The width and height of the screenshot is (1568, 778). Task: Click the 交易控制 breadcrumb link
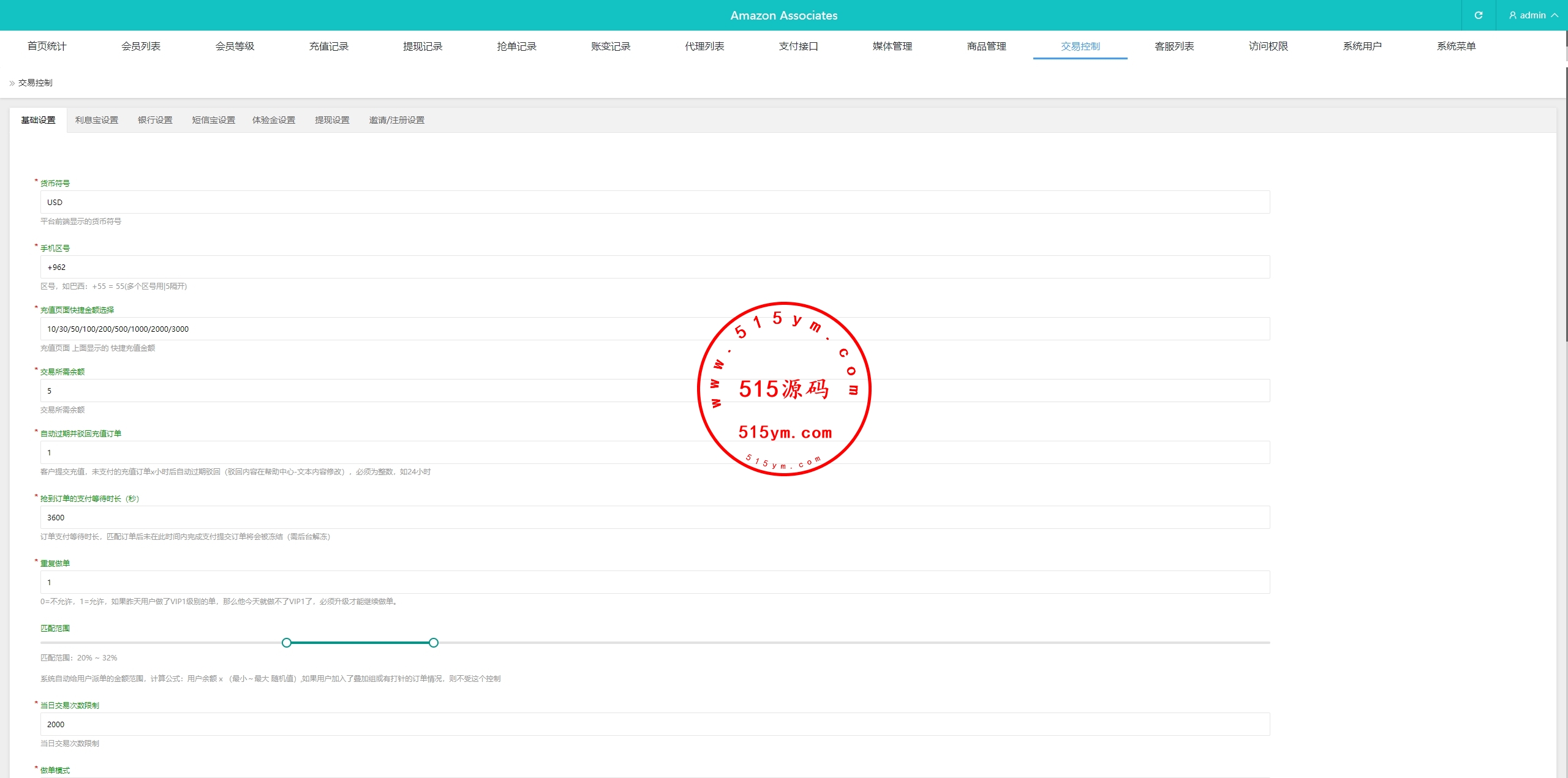(x=35, y=83)
